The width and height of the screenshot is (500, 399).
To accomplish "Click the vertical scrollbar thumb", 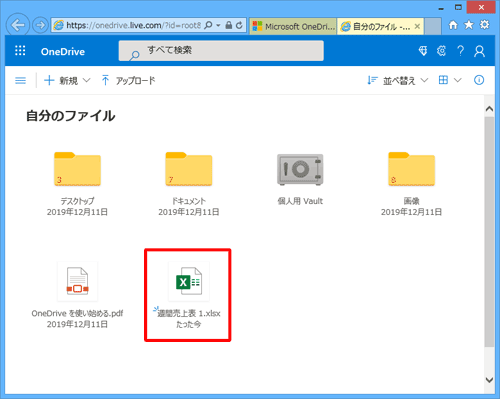I will pyautogui.click(x=489, y=232).
